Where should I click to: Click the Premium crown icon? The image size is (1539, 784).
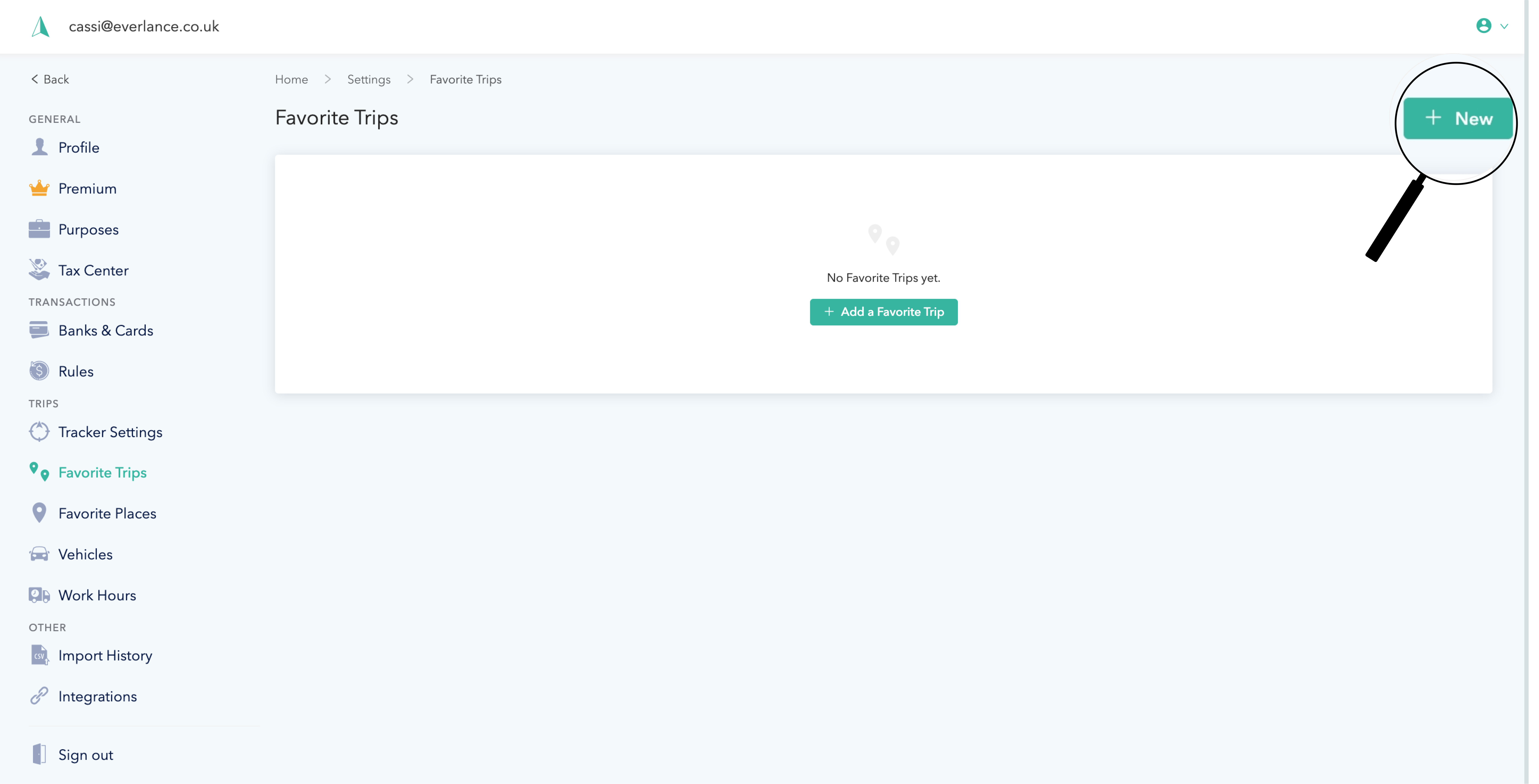pyautogui.click(x=40, y=188)
